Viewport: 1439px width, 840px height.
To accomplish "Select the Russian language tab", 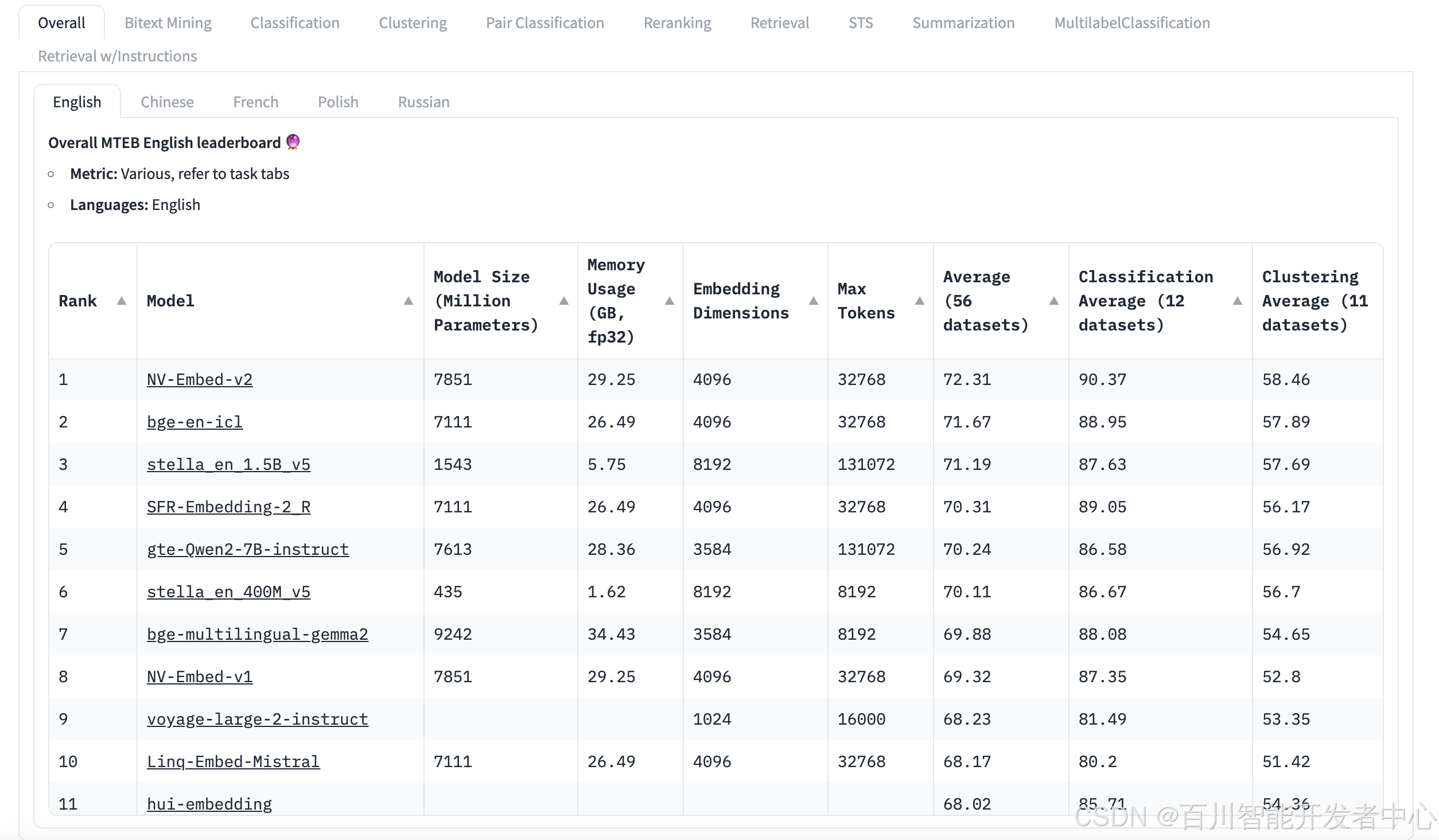I will (x=423, y=102).
